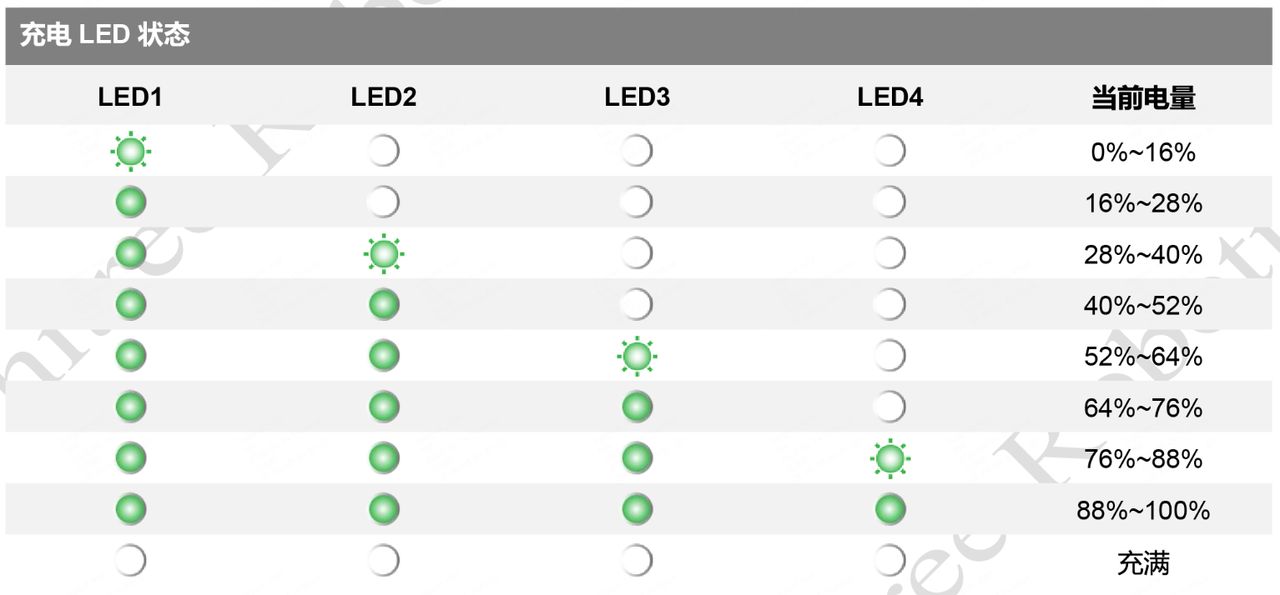Click the off LED4 in the 充满 row
This screenshot has width=1280, height=595.
889,561
